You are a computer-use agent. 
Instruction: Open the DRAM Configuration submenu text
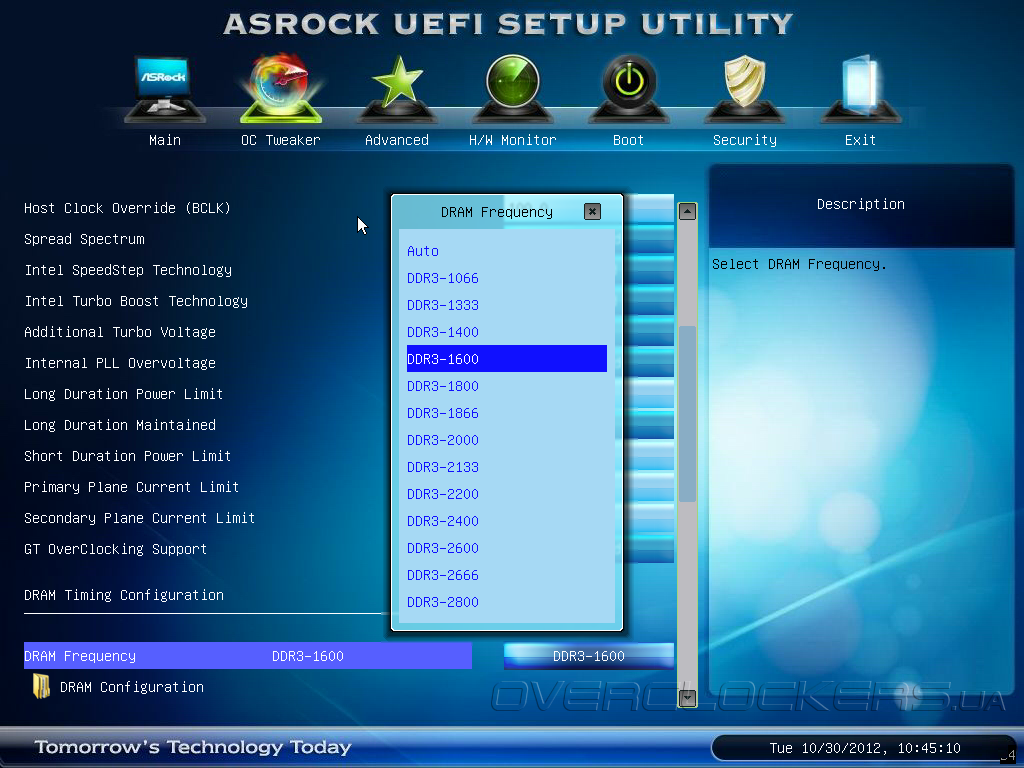click(x=132, y=687)
